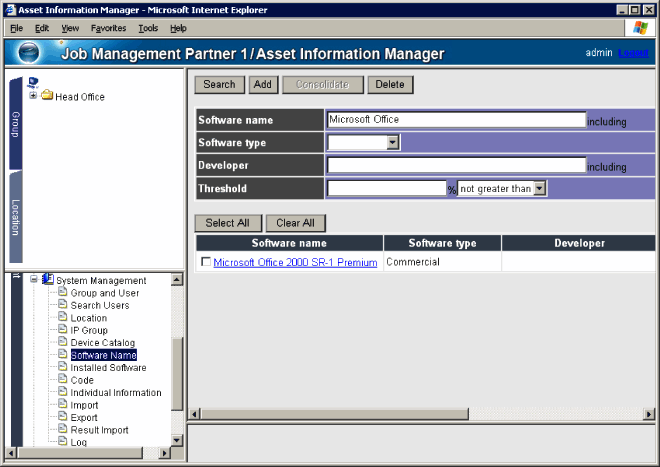Screen dimensions: 660x467
Task: Click the Select All button
Action: click(x=228, y=223)
